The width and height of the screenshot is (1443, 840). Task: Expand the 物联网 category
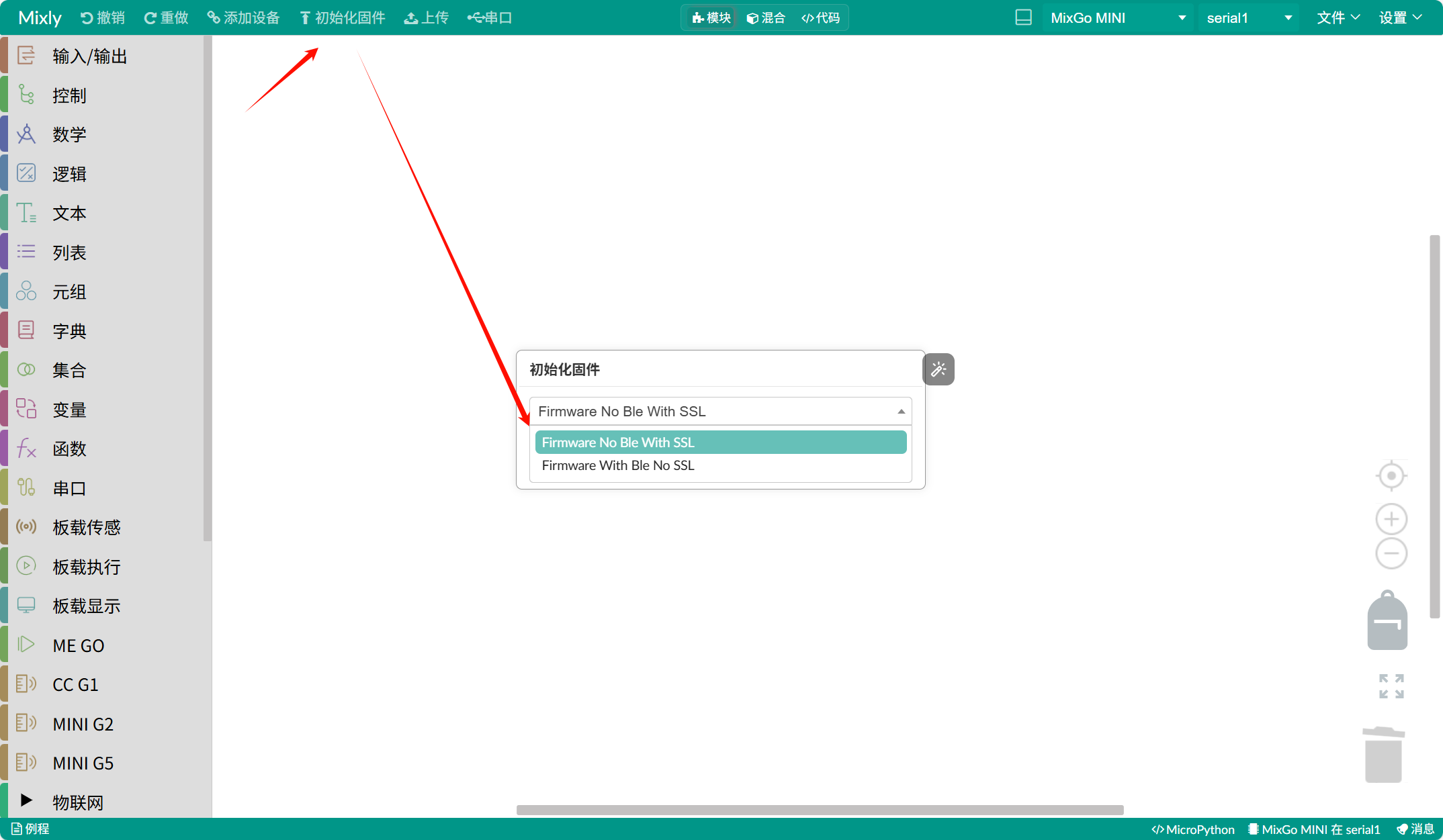point(77,802)
